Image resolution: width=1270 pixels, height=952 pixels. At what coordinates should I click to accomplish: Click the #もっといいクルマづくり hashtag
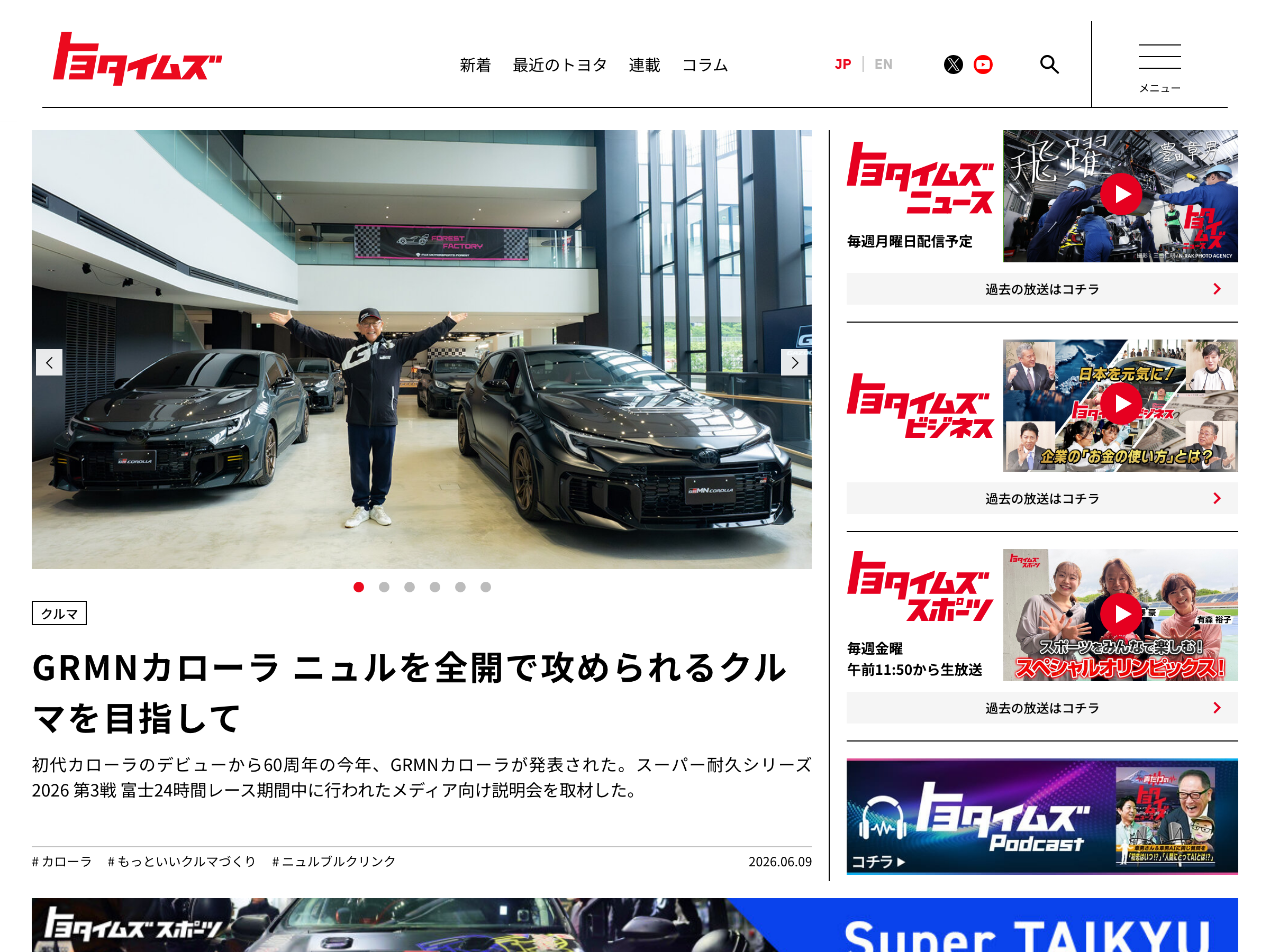coord(182,862)
